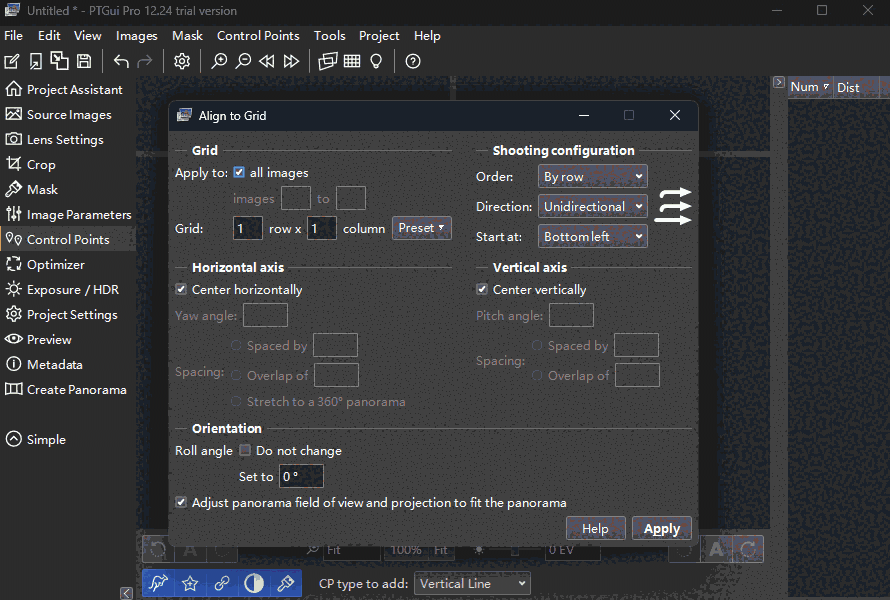Click the lightbulb icon in toolbar
This screenshot has width=890, height=600.
(376, 61)
